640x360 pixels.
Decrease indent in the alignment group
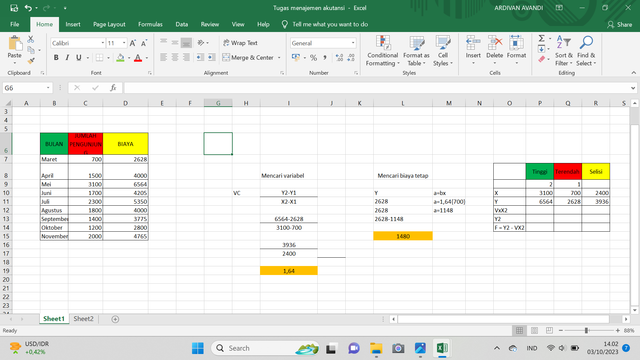tap(200, 58)
